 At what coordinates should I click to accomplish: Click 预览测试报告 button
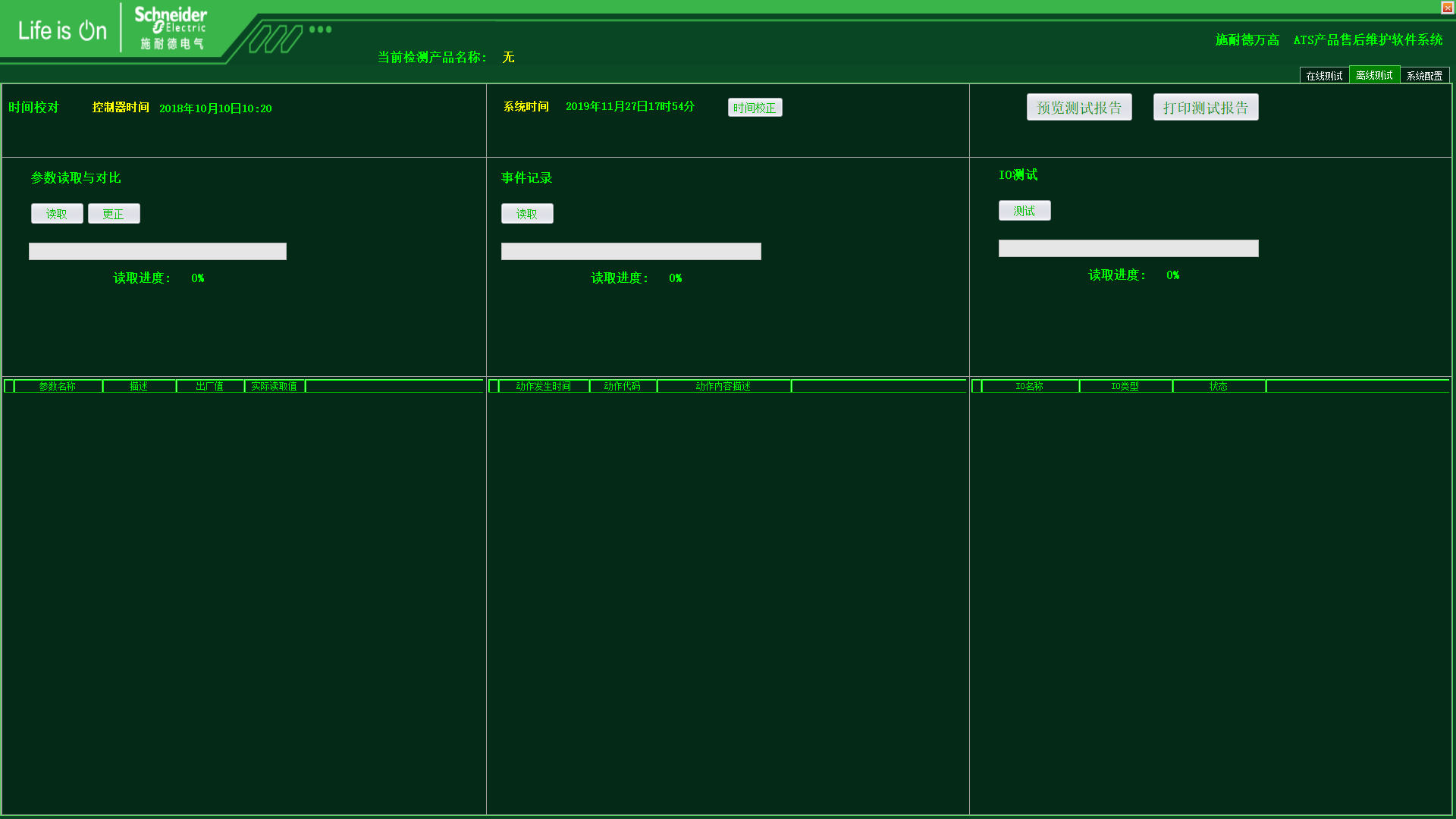1078,108
